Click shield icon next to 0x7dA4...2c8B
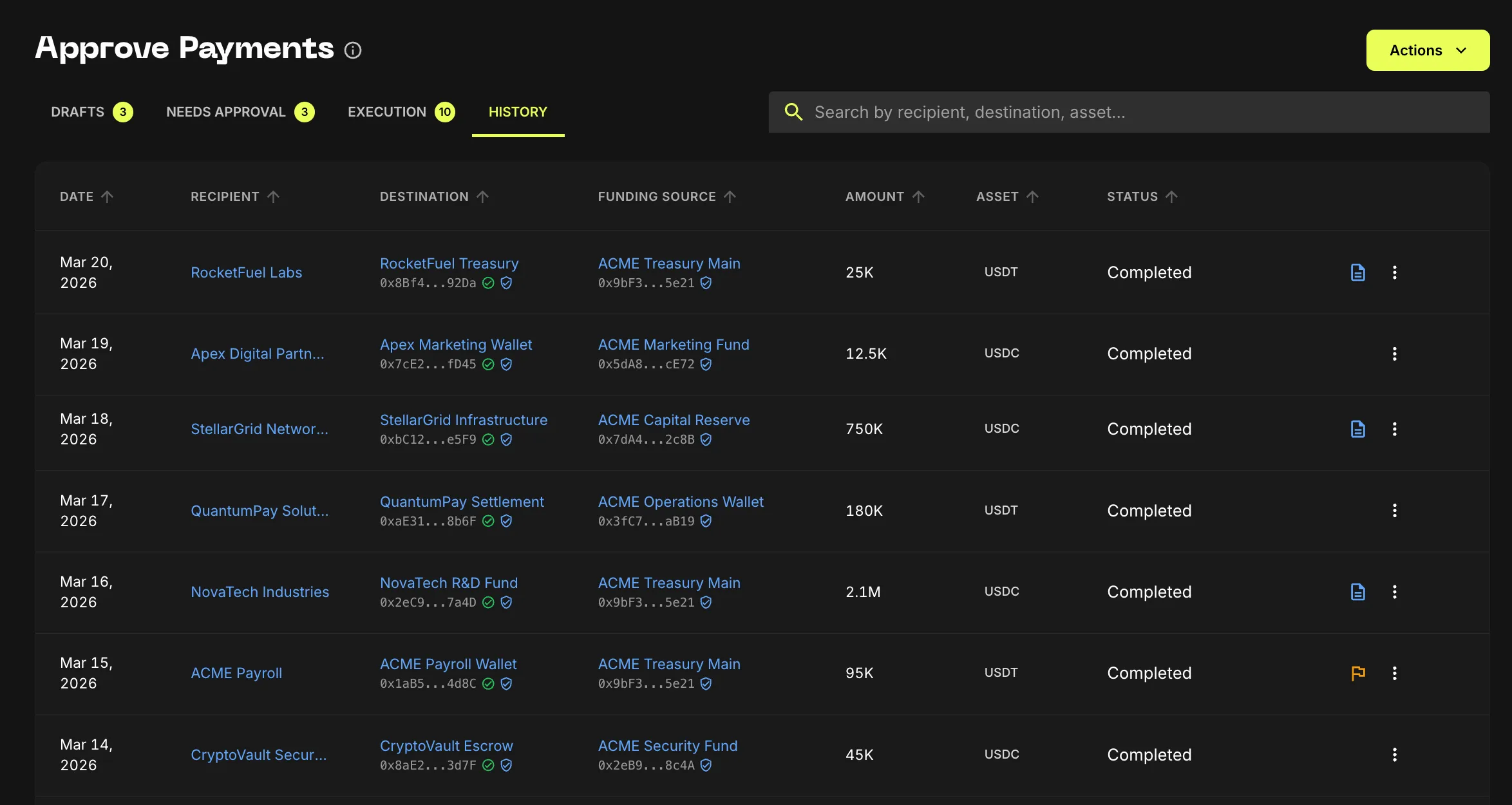This screenshot has width=1512, height=805. point(706,440)
